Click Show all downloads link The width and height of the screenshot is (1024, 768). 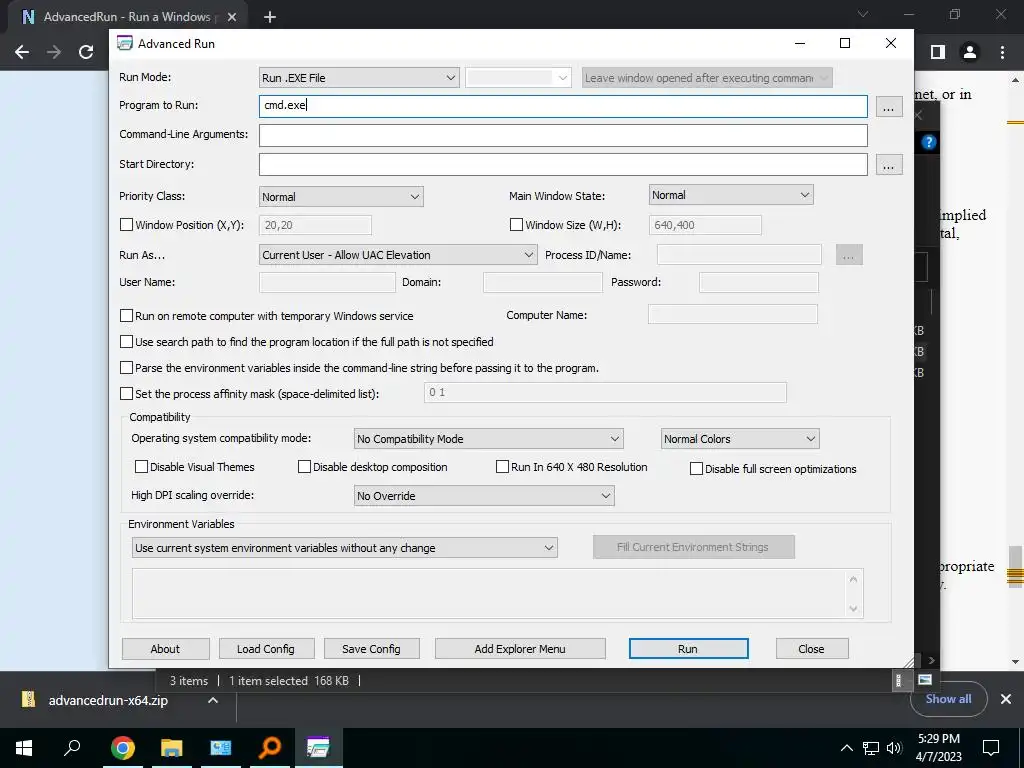point(948,699)
